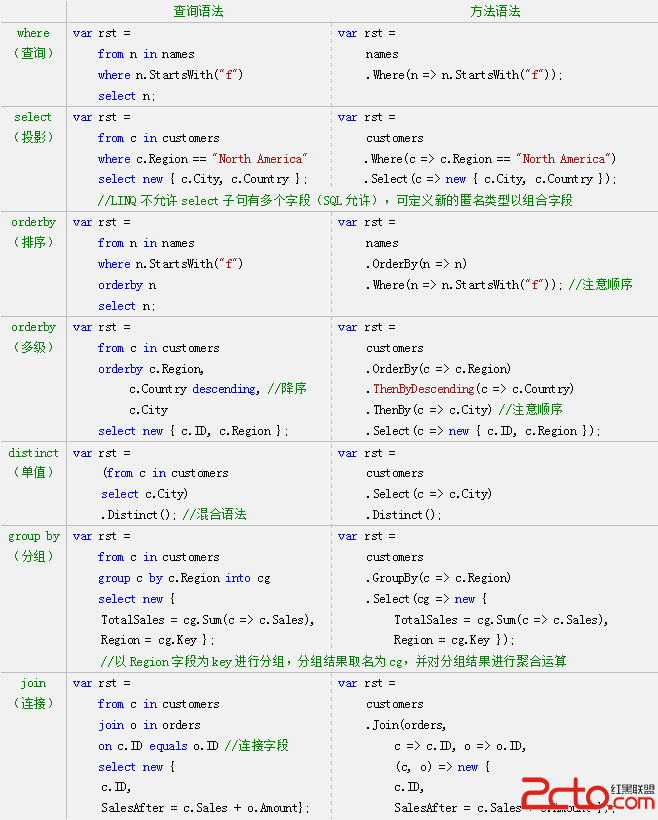Viewport: 658px width, 820px height.
Task: Select the 'where (查询)' row label
Action: (x=33, y=43)
